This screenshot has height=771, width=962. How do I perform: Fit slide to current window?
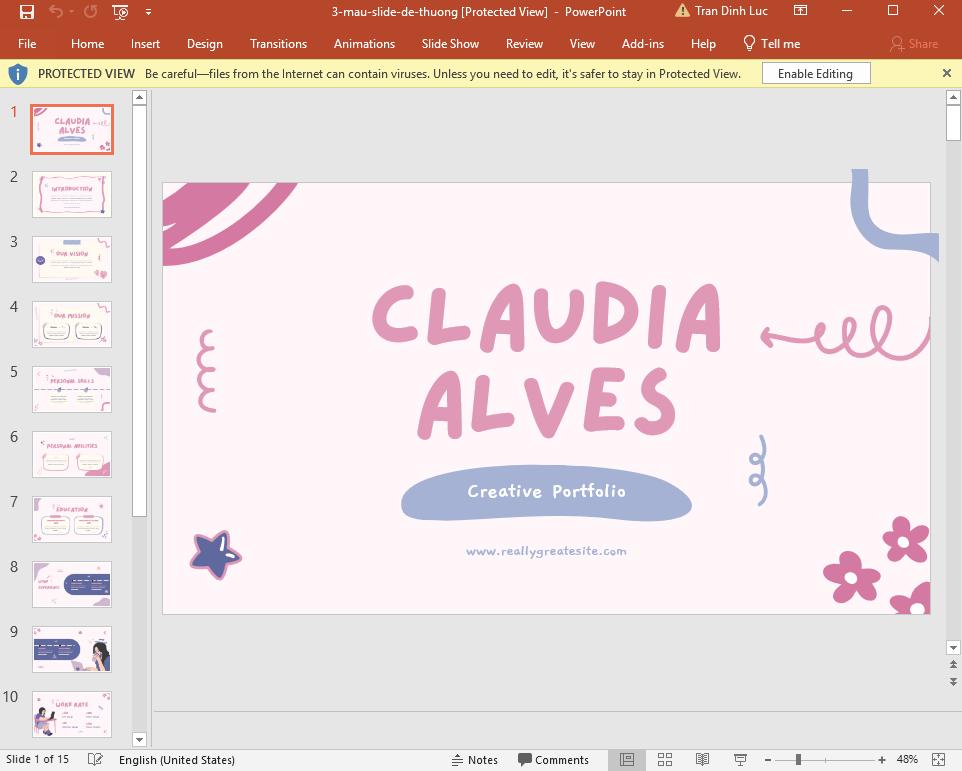[x=938, y=760]
